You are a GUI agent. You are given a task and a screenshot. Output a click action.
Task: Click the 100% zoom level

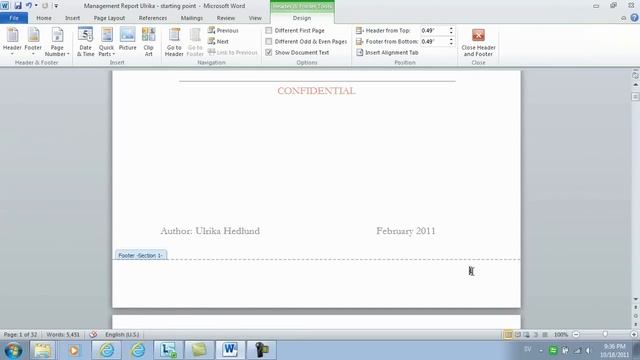click(561, 335)
